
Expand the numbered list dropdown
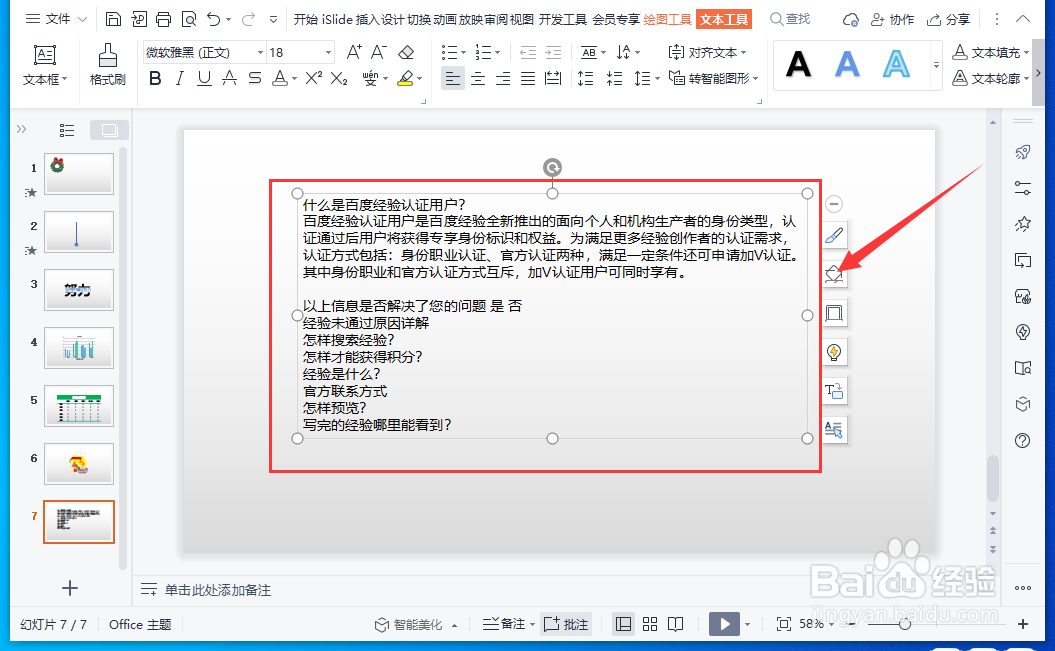coord(497,52)
